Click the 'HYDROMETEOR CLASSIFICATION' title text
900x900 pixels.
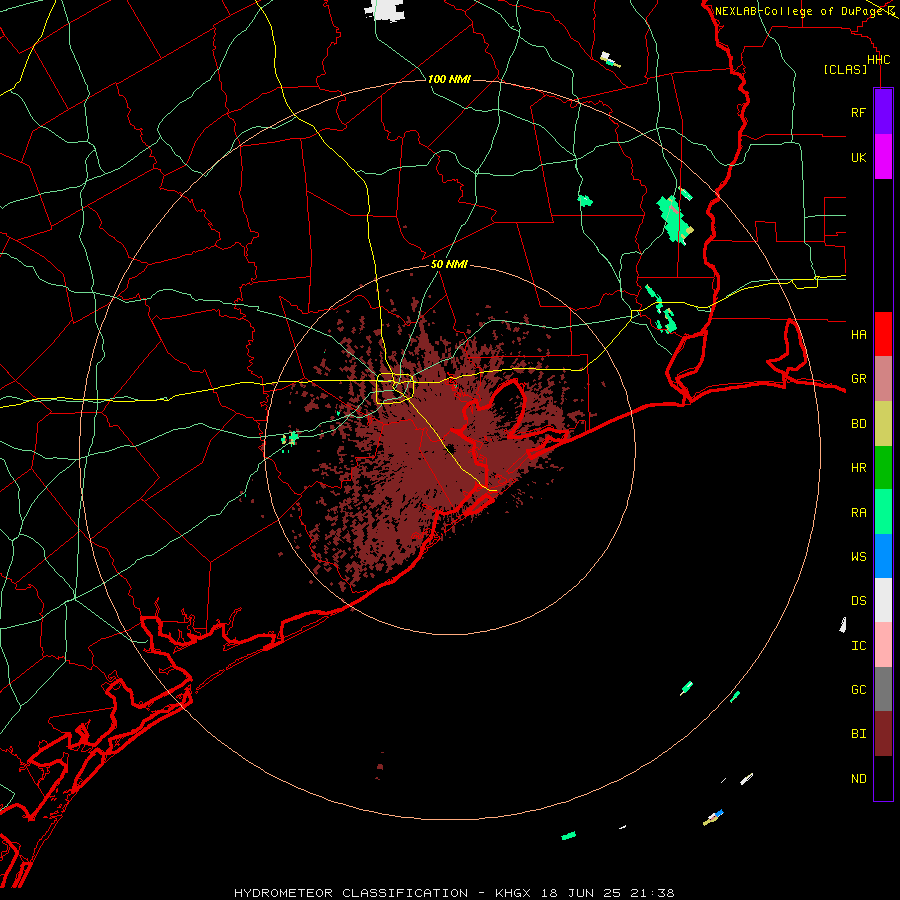pos(351,893)
